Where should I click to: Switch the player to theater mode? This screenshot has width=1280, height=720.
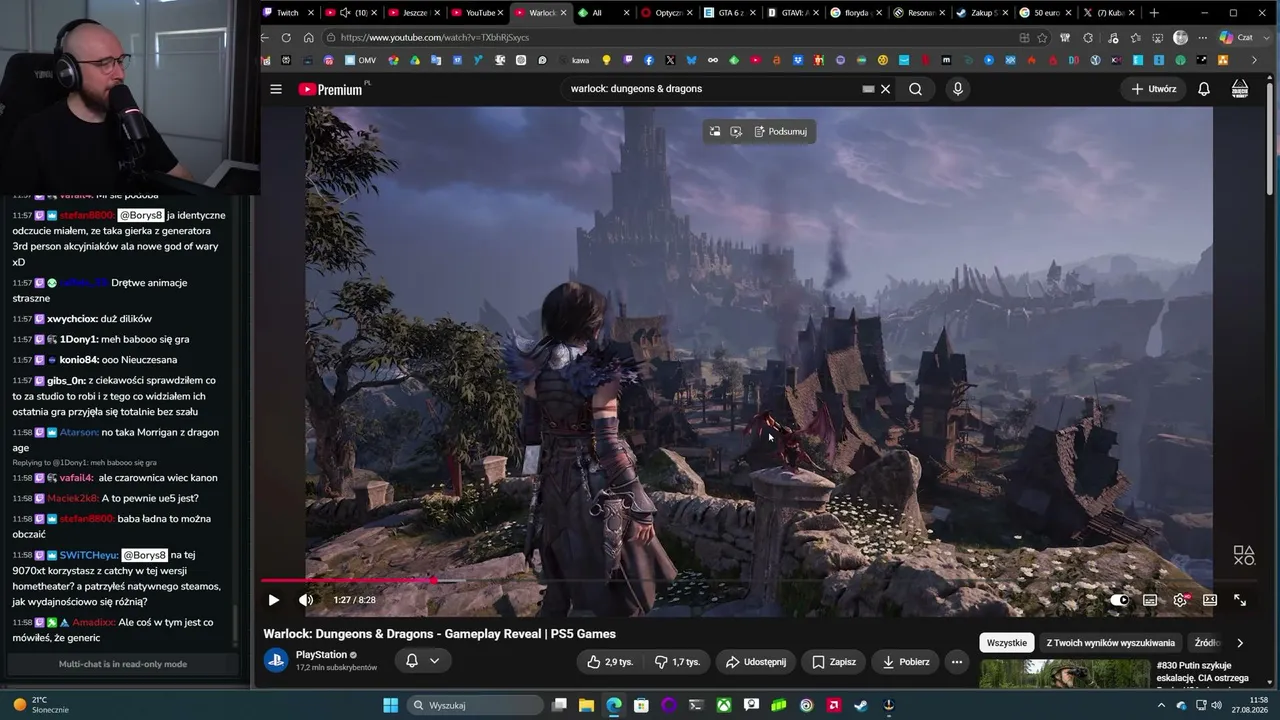[x=1210, y=600]
